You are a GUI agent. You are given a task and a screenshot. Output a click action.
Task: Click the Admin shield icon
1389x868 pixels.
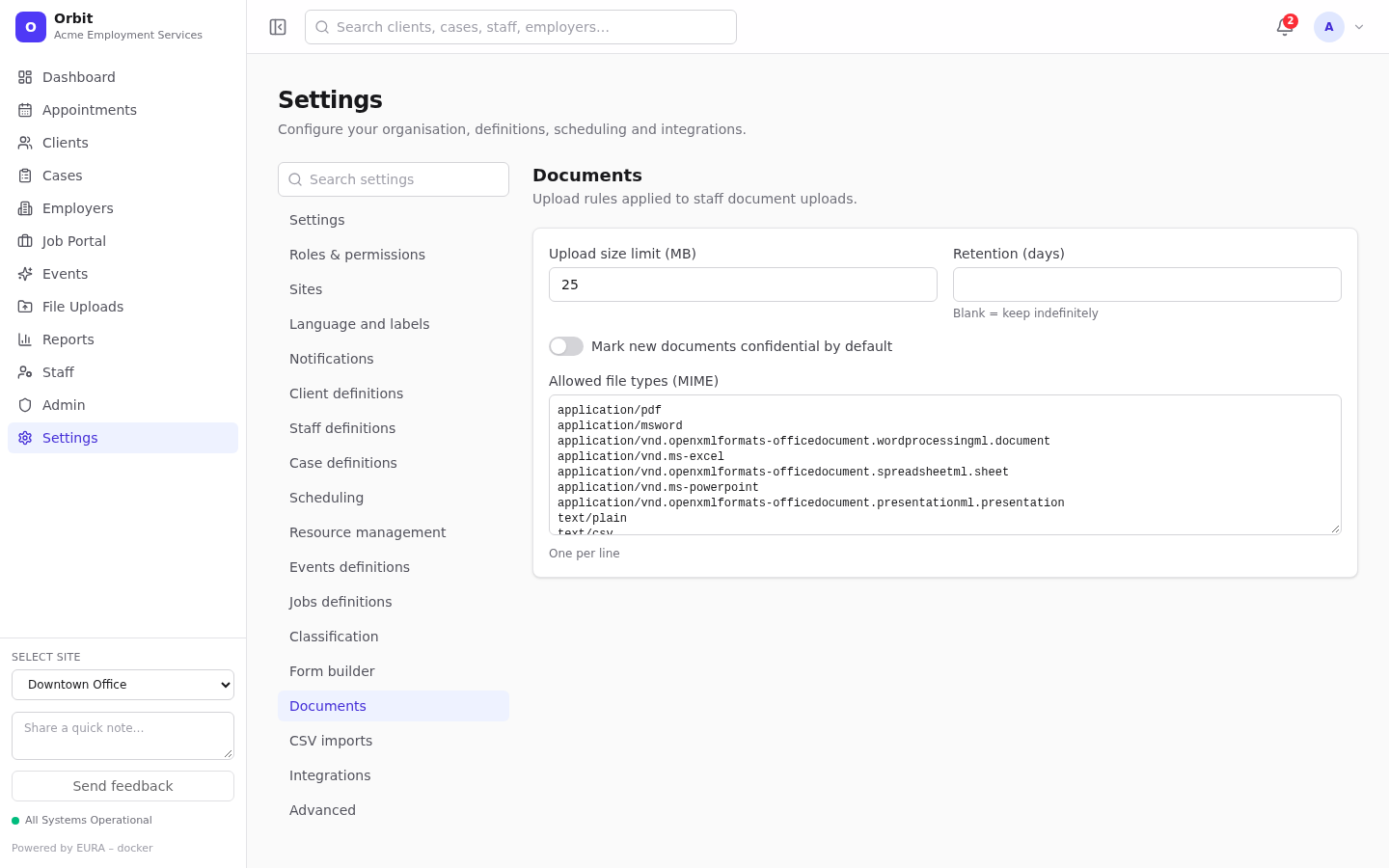pos(25,405)
